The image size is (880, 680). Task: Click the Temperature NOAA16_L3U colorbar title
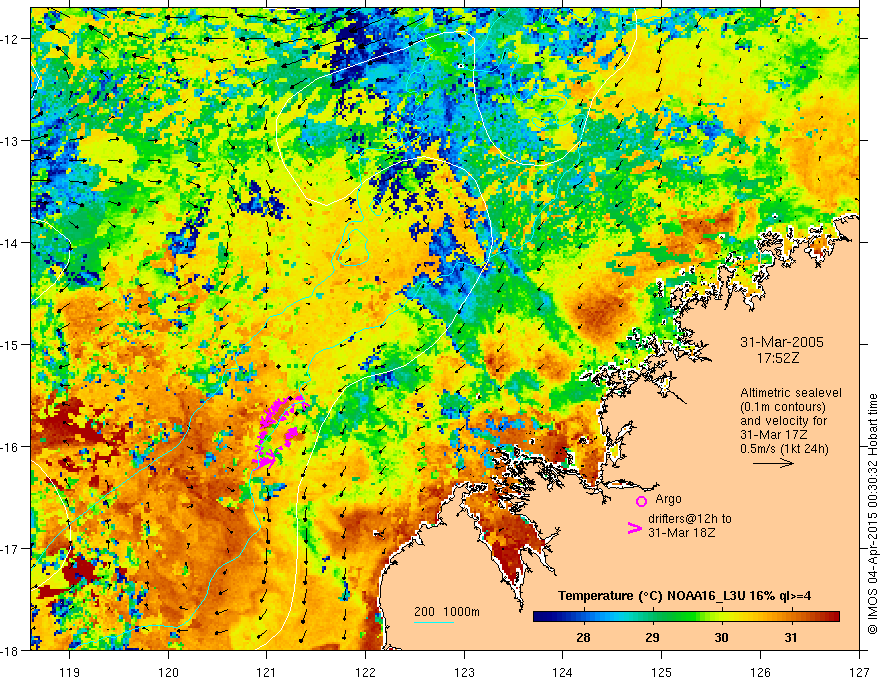(x=684, y=596)
